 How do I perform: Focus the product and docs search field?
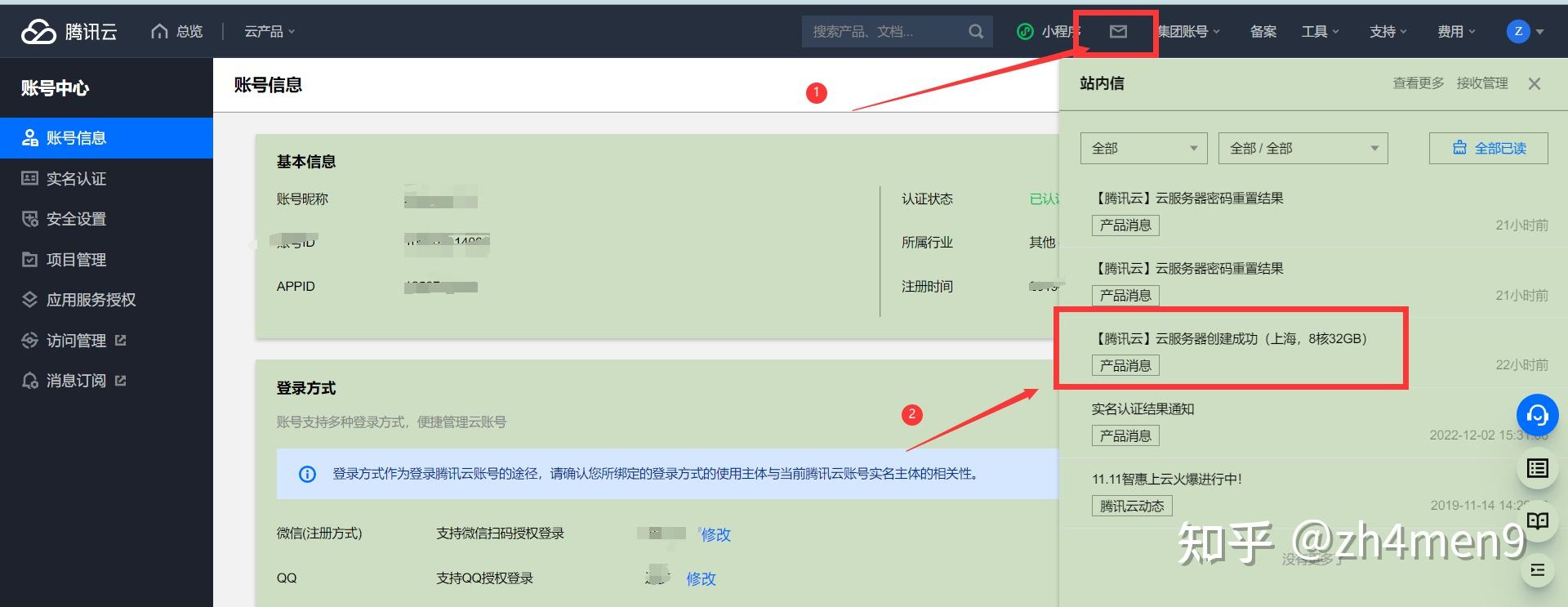click(882, 31)
